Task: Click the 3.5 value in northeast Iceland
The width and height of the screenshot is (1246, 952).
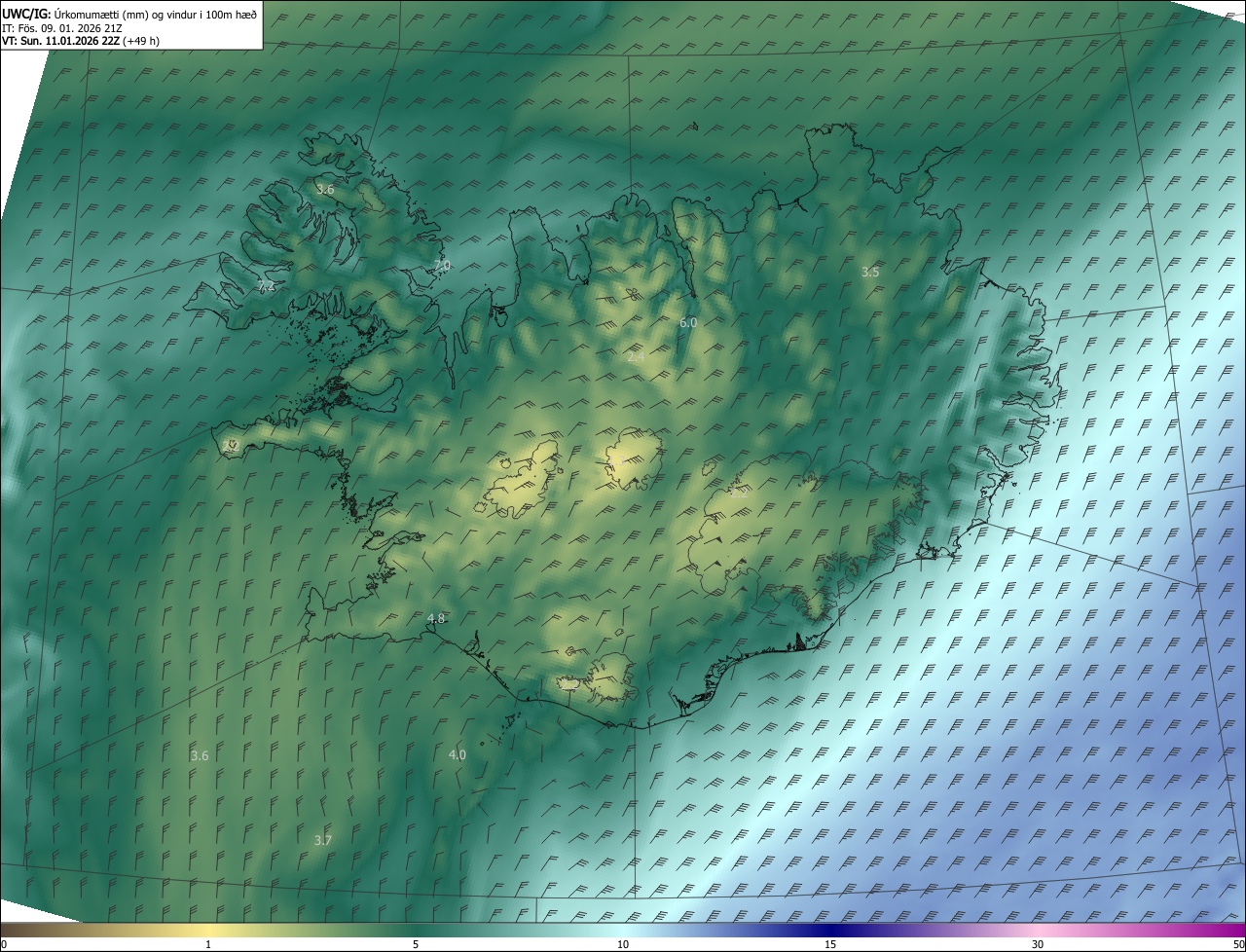Action: tap(870, 273)
